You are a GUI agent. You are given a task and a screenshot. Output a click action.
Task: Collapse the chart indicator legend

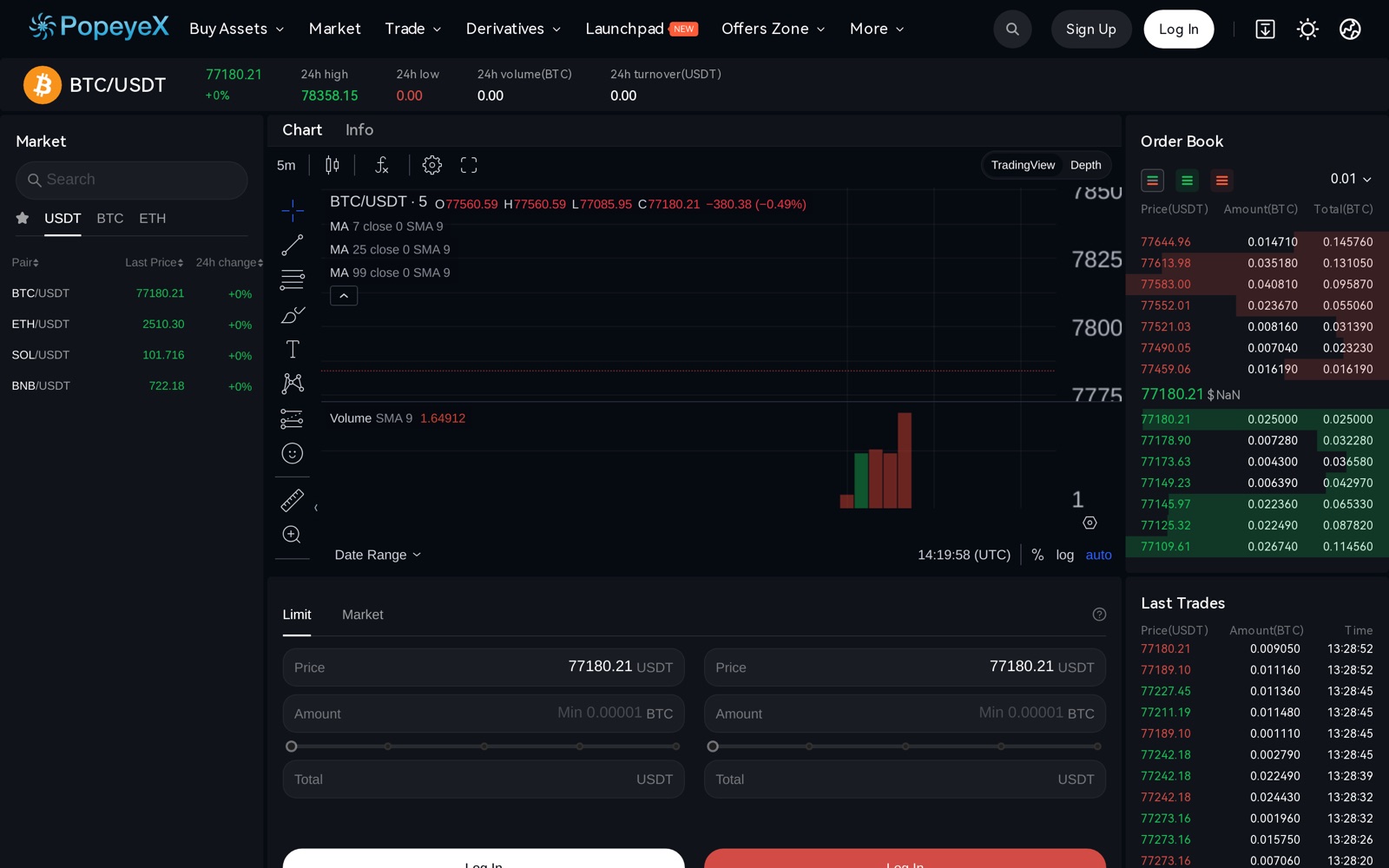coord(344,296)
